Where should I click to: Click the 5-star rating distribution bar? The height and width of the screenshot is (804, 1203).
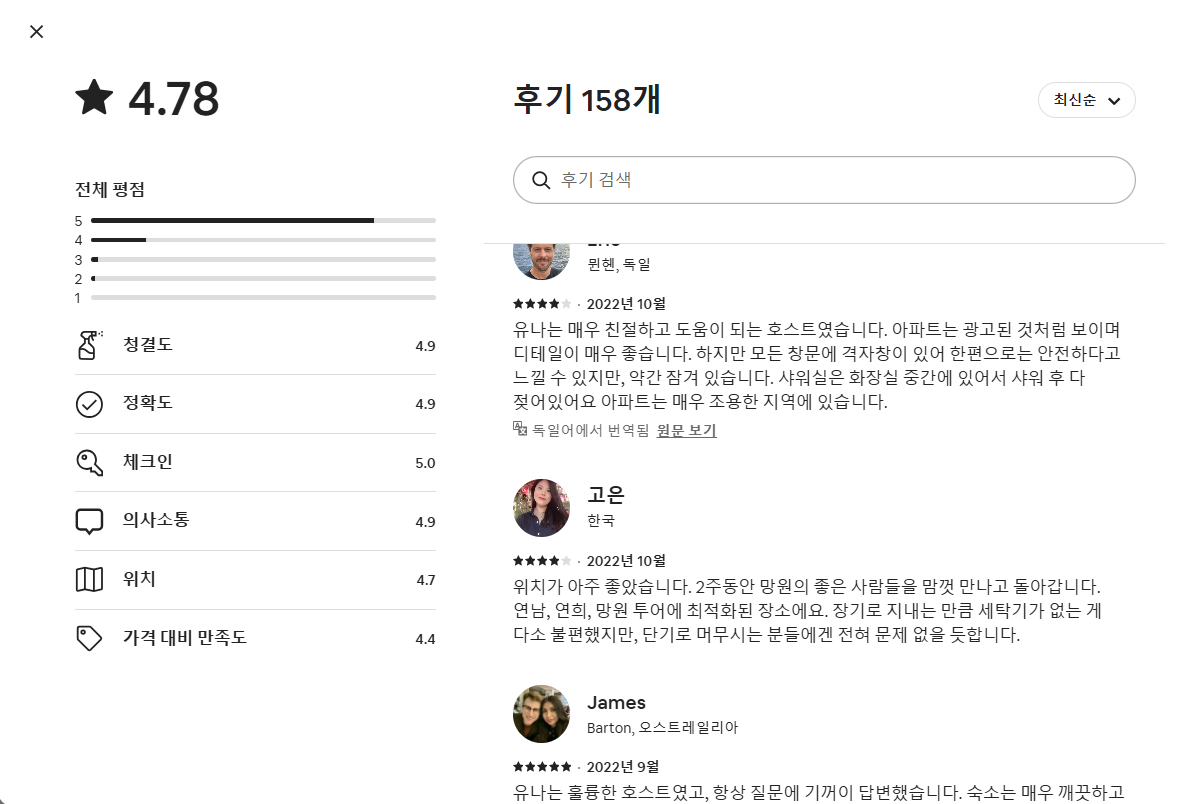point(263,220)
